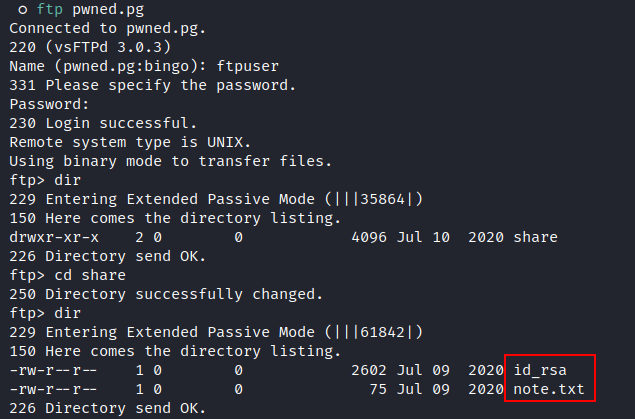The image size is (635, 419).
Task: Click the id_rsa filename
Action: (540, 370)
